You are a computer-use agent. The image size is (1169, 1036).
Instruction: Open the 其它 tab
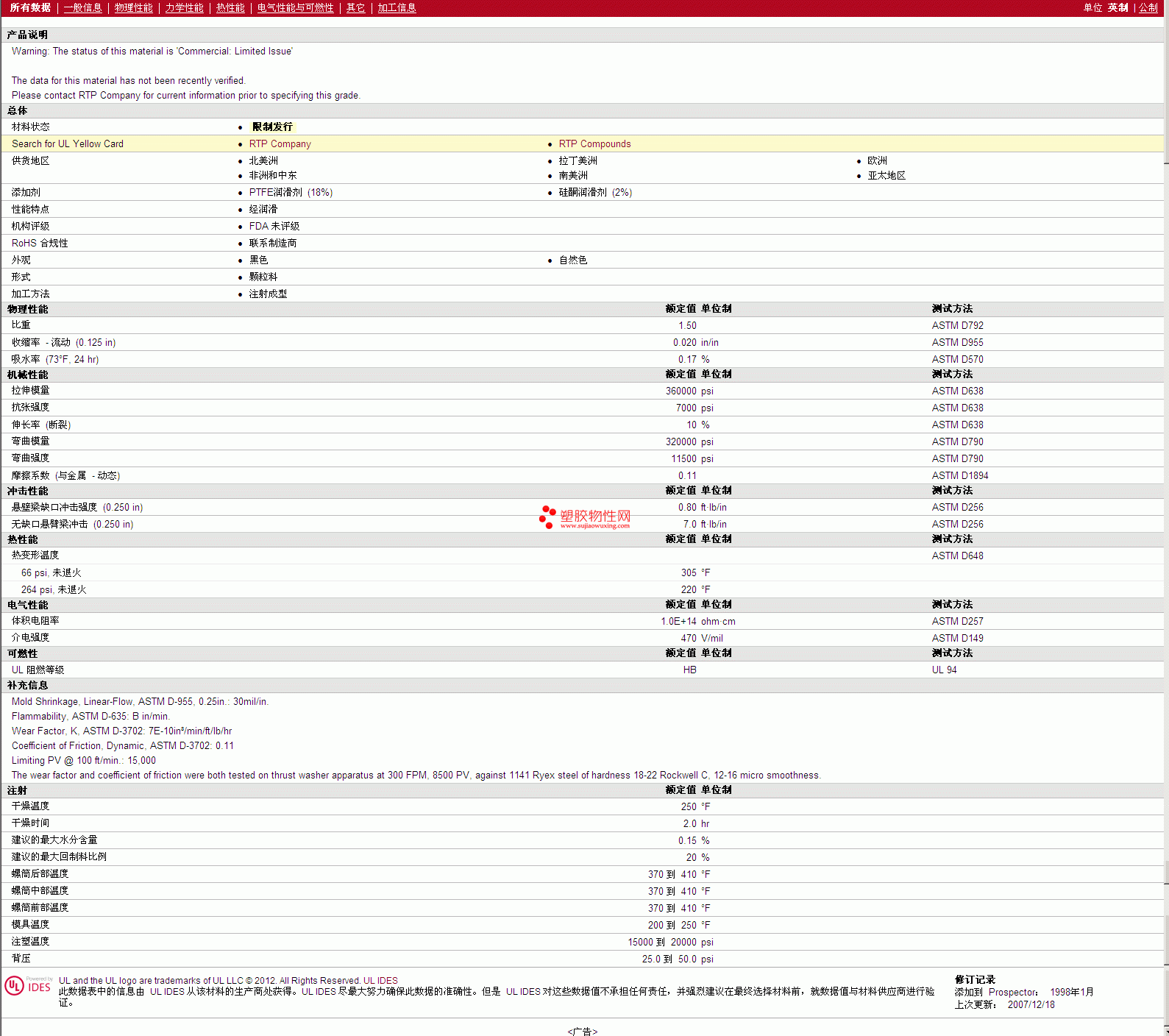[x=356, y=8]
